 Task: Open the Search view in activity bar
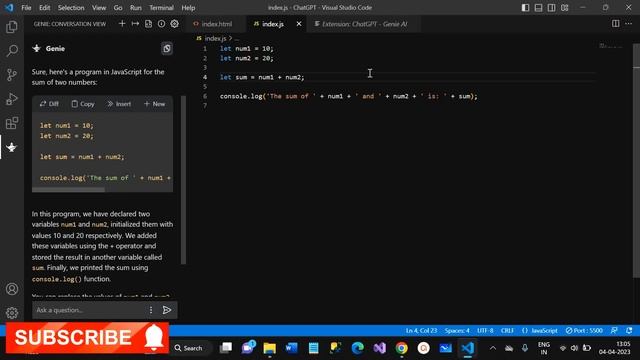click(12, 51)
